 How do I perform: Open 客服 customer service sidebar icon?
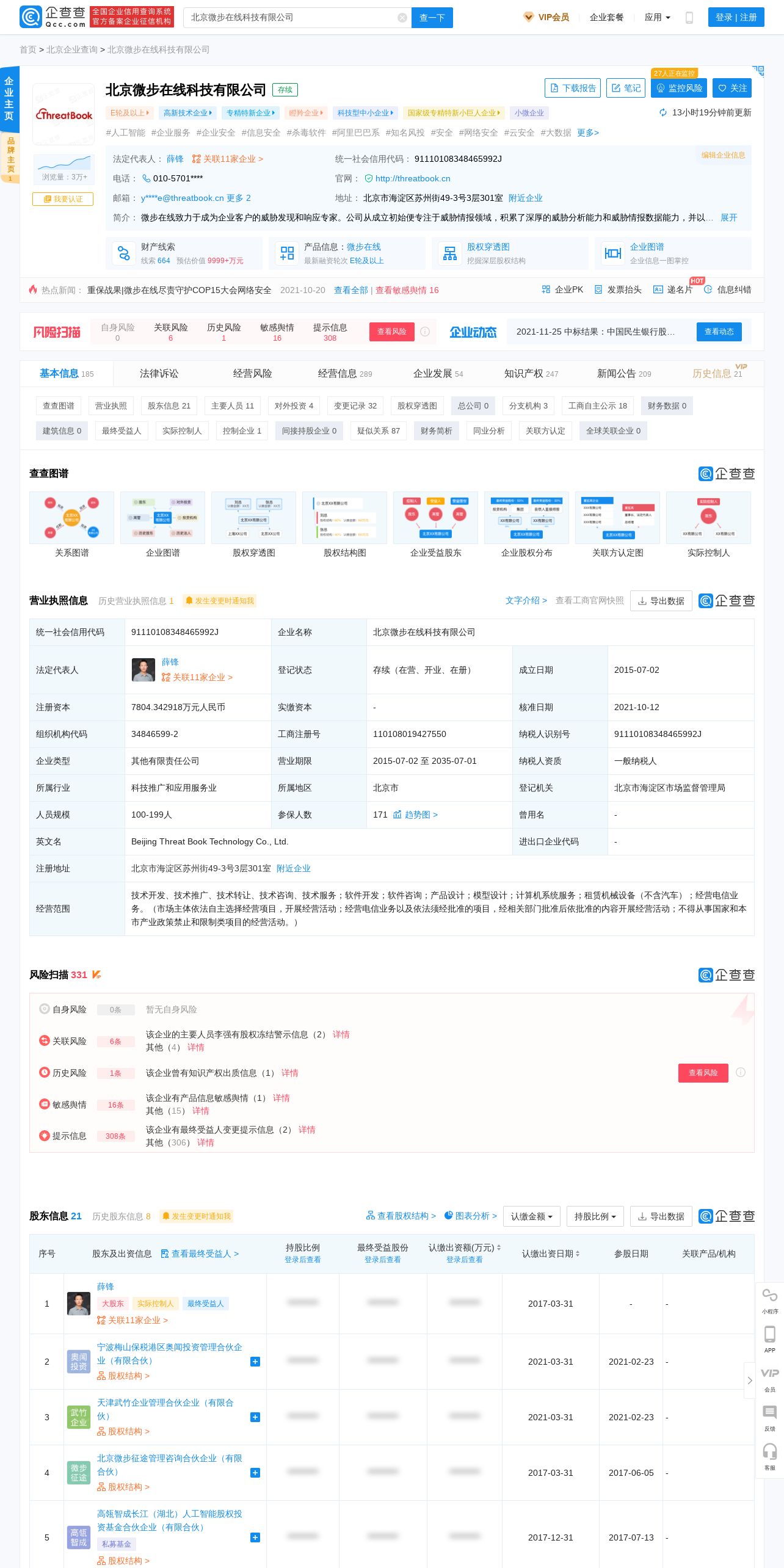coord(770,1457)
